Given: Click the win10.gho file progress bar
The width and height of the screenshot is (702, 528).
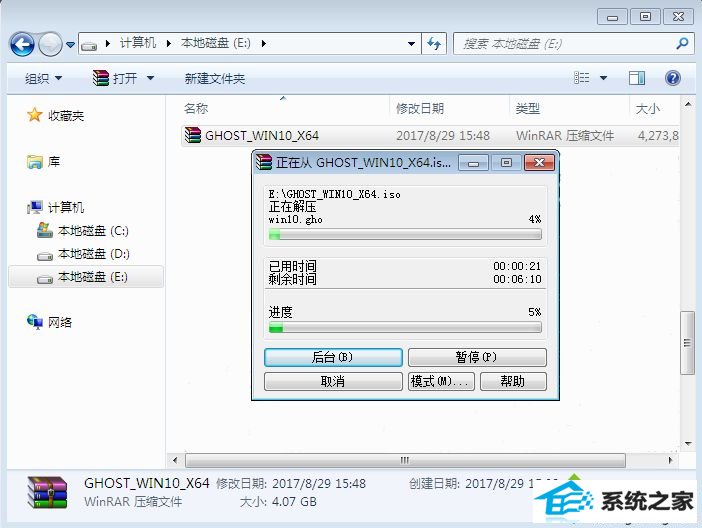Looking at the screenshot, I should pos(405,234).
